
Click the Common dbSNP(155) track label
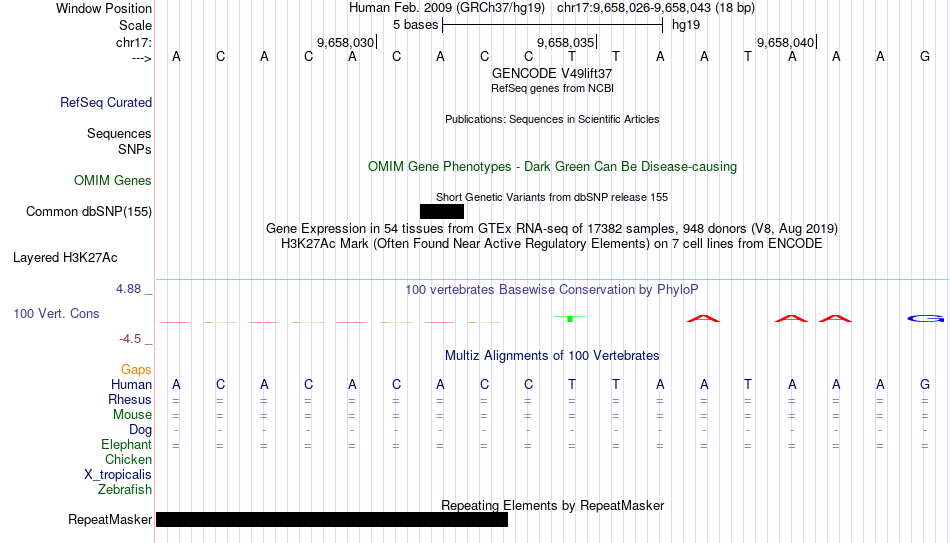tap(89, 212)
